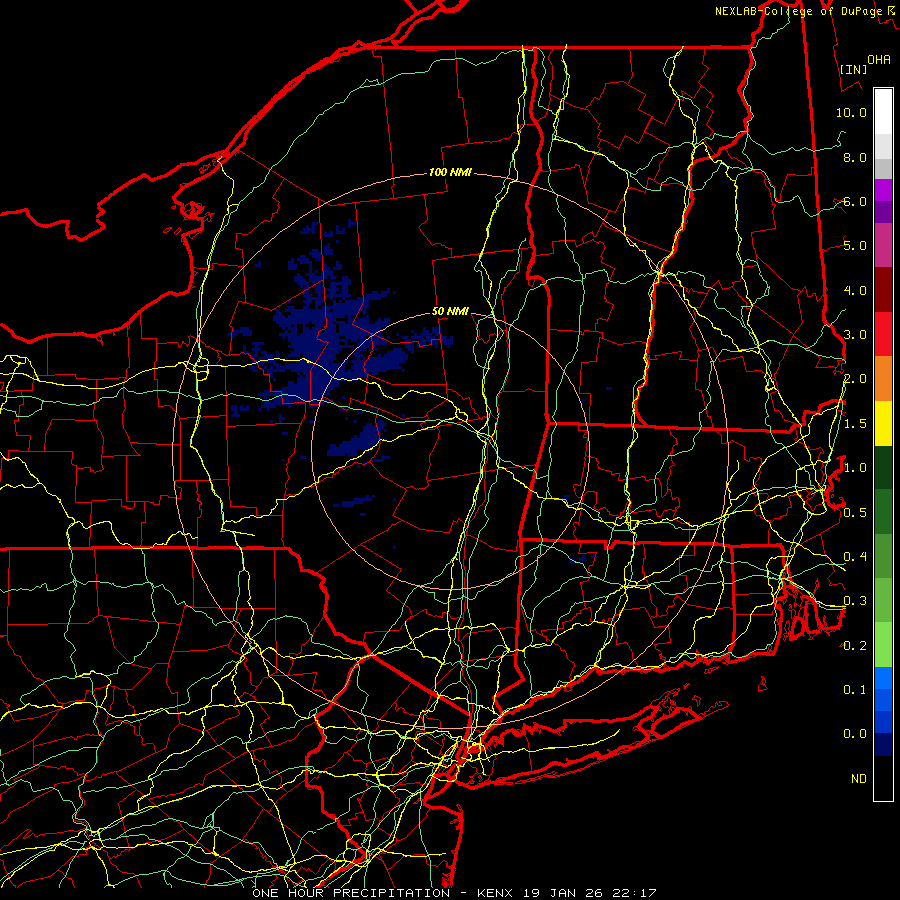The width and height of the screenshot is (900, 900).
Task: Click the "0.2" legend value
Action: (855, 646)
